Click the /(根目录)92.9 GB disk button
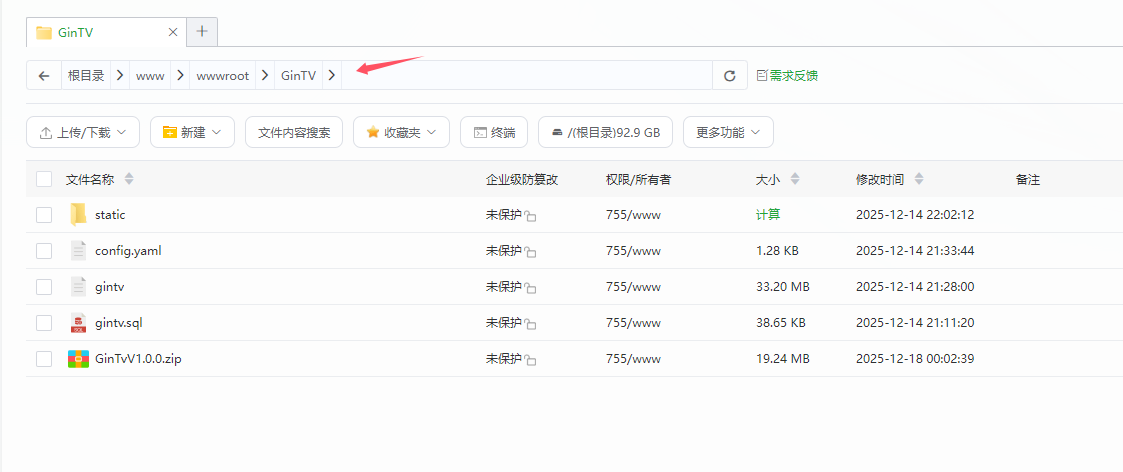 point(605,133)
